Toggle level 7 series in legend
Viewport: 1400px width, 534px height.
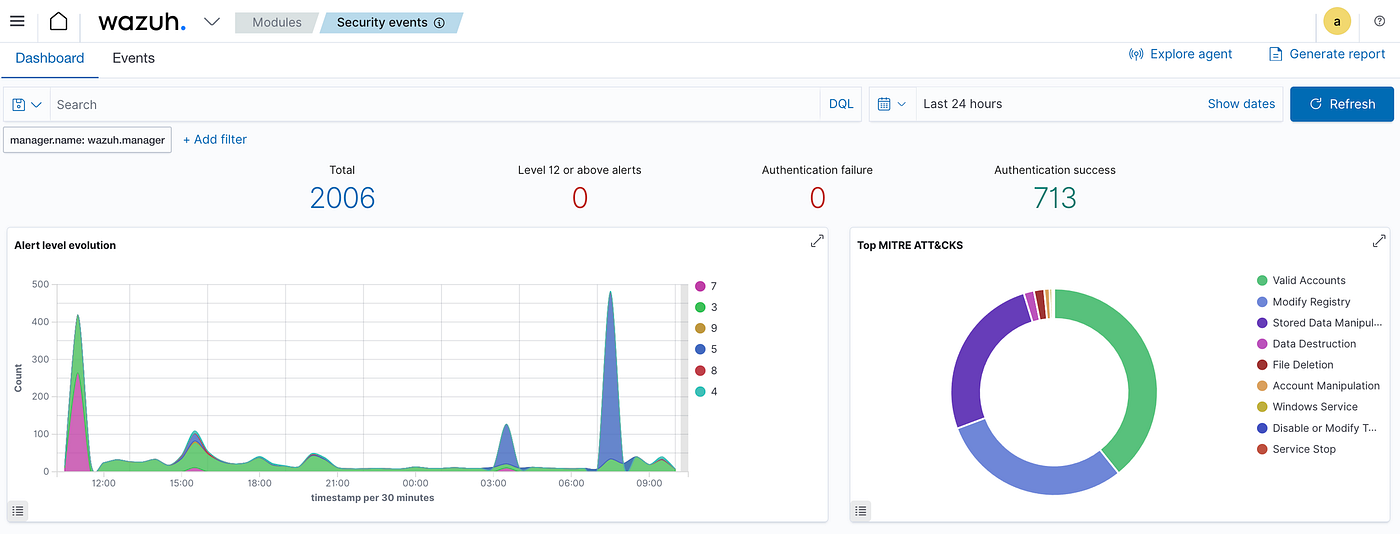[x=706, y=286]
